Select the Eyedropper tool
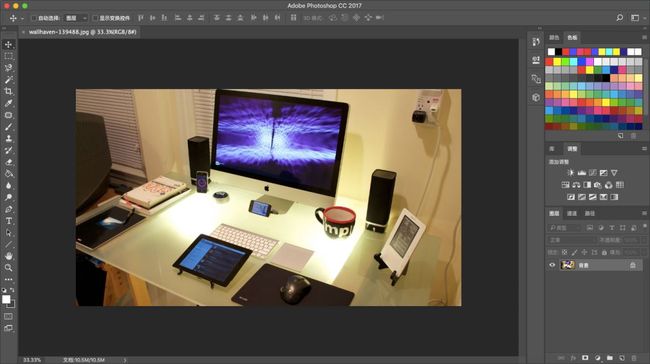Image resolution: width=650 pixels, height=364 pixels. coord(8,103)
